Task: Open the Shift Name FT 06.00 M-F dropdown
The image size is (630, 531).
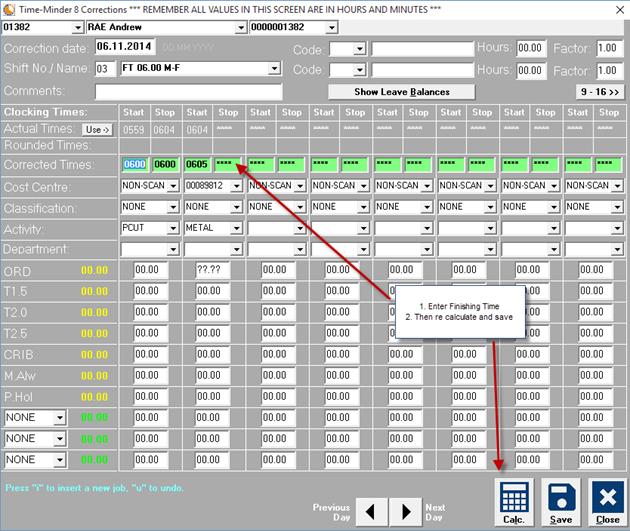Action: point(274,69)
